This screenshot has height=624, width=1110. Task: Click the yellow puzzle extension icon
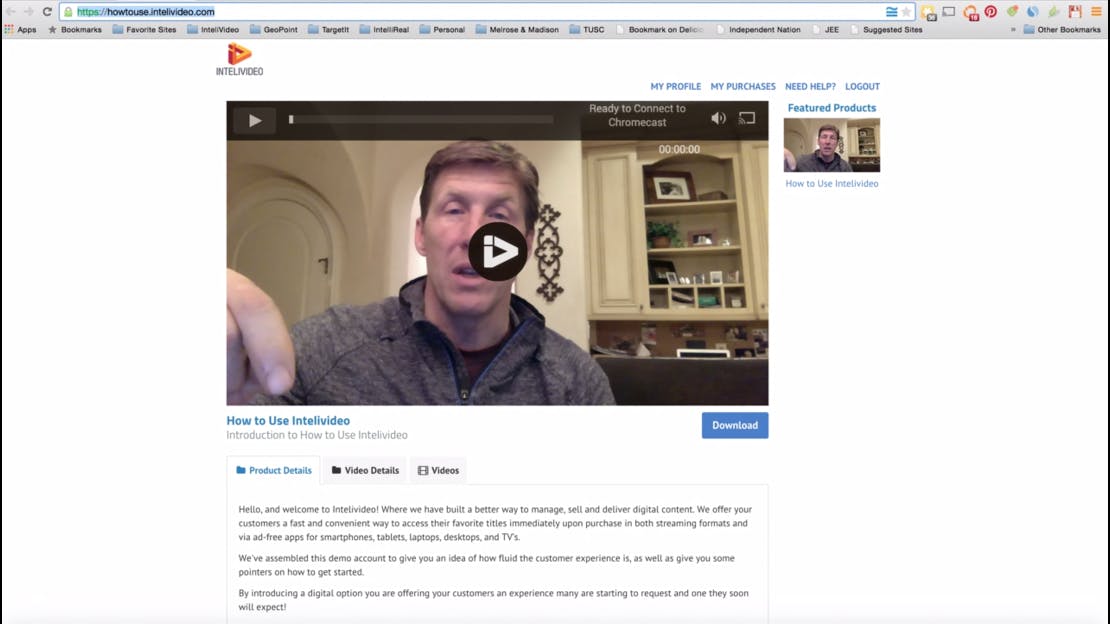[x=928, y=12]
